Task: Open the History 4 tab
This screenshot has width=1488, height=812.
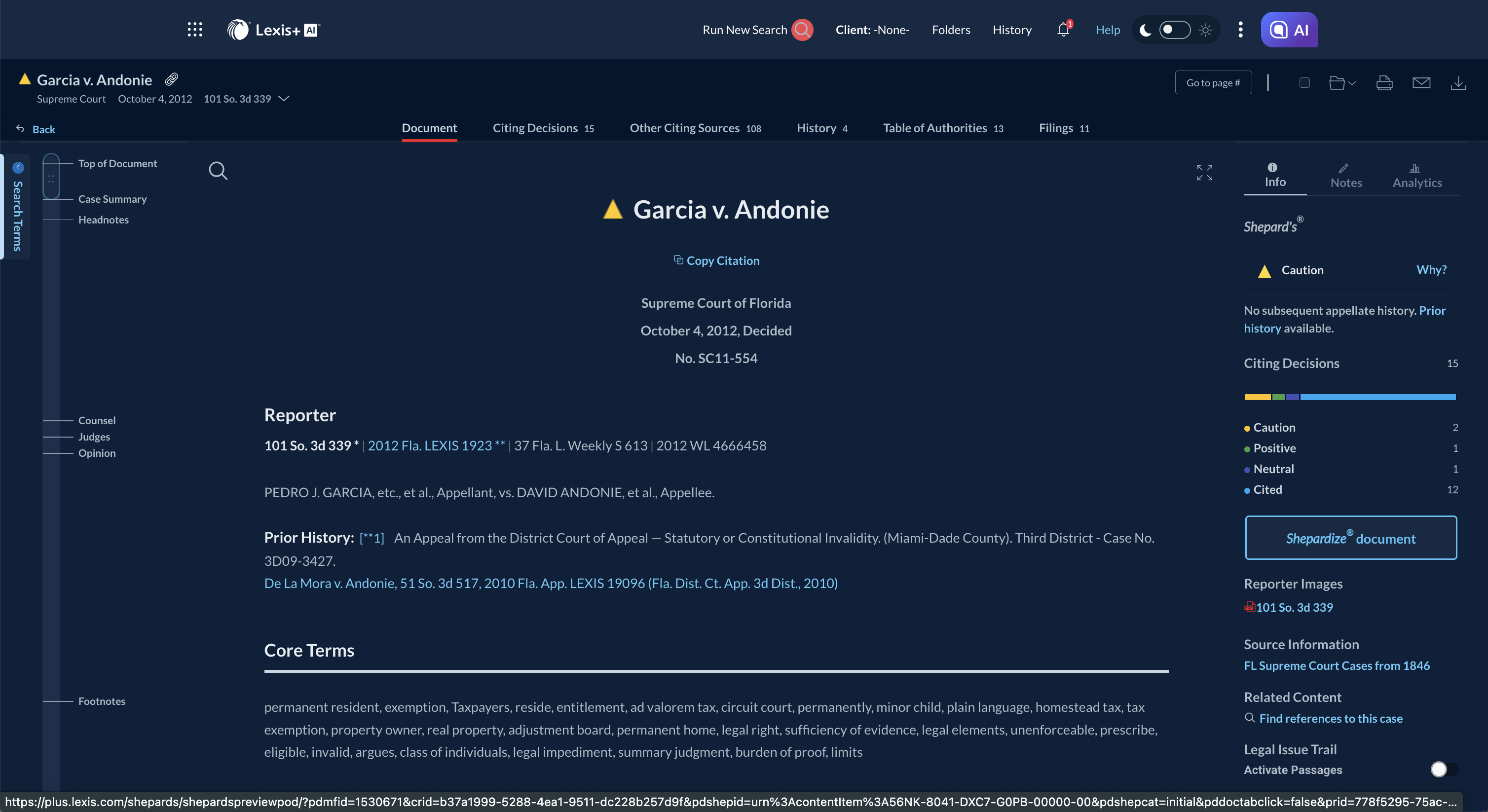Action: (x=822, y=128)
